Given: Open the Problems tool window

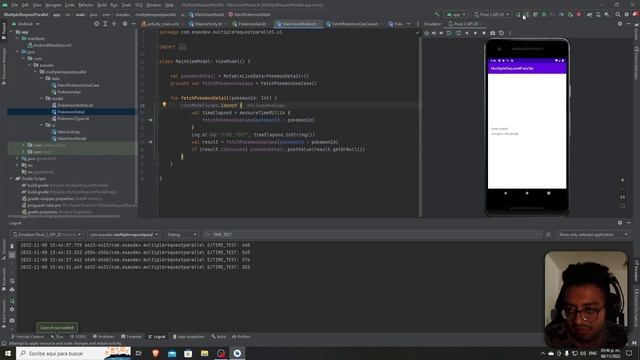Looking at the screenshot, I should (x=103, y=337).
